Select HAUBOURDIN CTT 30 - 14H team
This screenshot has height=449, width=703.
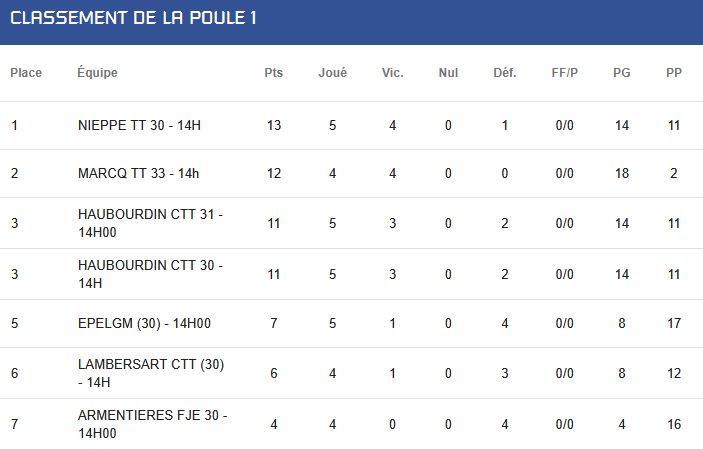[150, 274]
